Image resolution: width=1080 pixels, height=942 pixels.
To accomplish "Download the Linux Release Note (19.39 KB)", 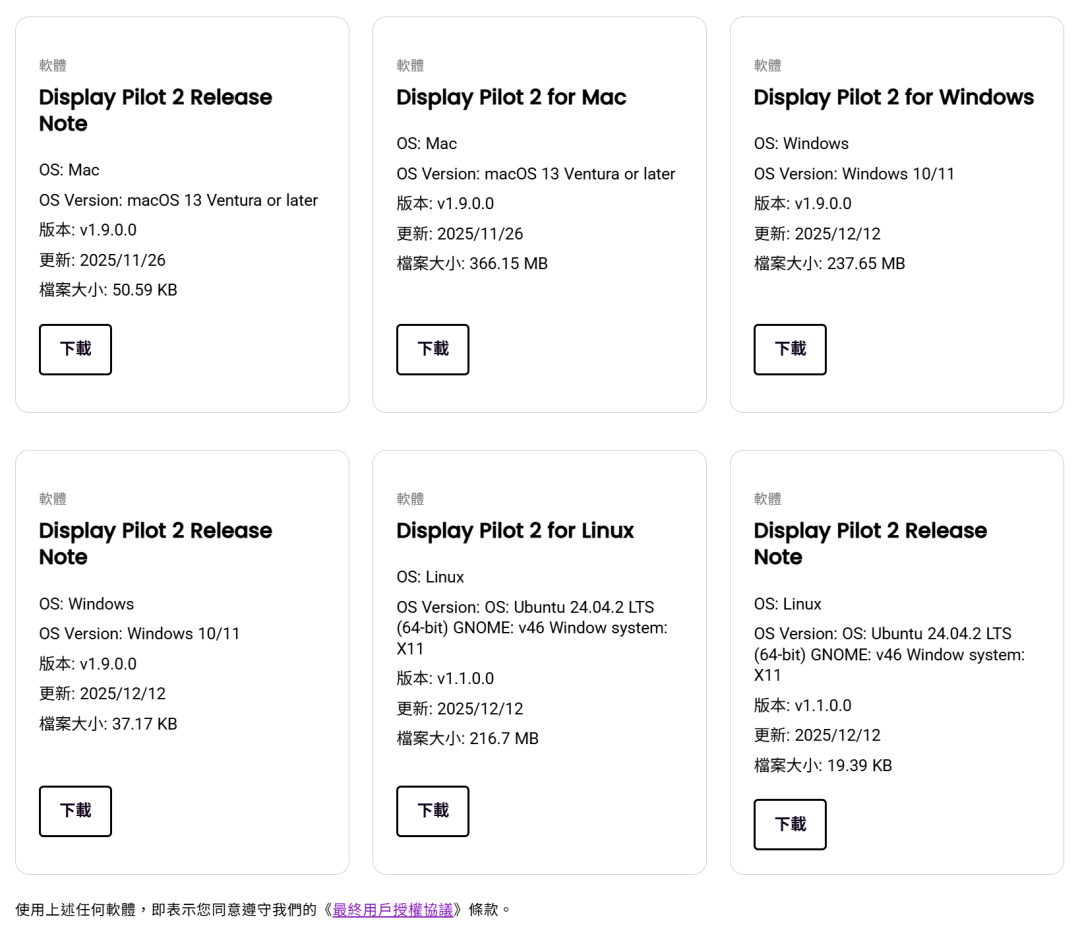I will (789, 824).
